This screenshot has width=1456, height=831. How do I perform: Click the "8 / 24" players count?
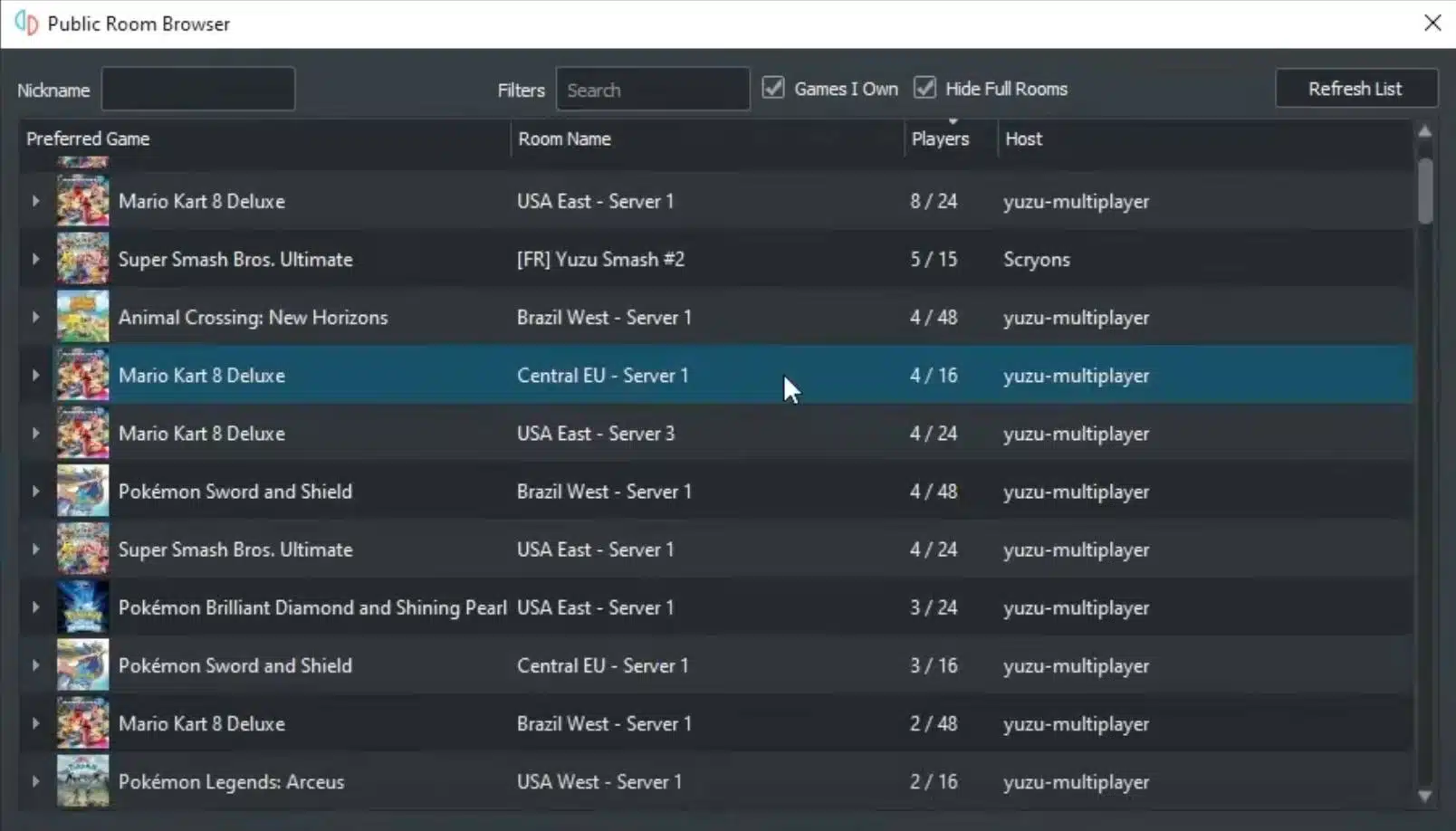pos(934,201)
